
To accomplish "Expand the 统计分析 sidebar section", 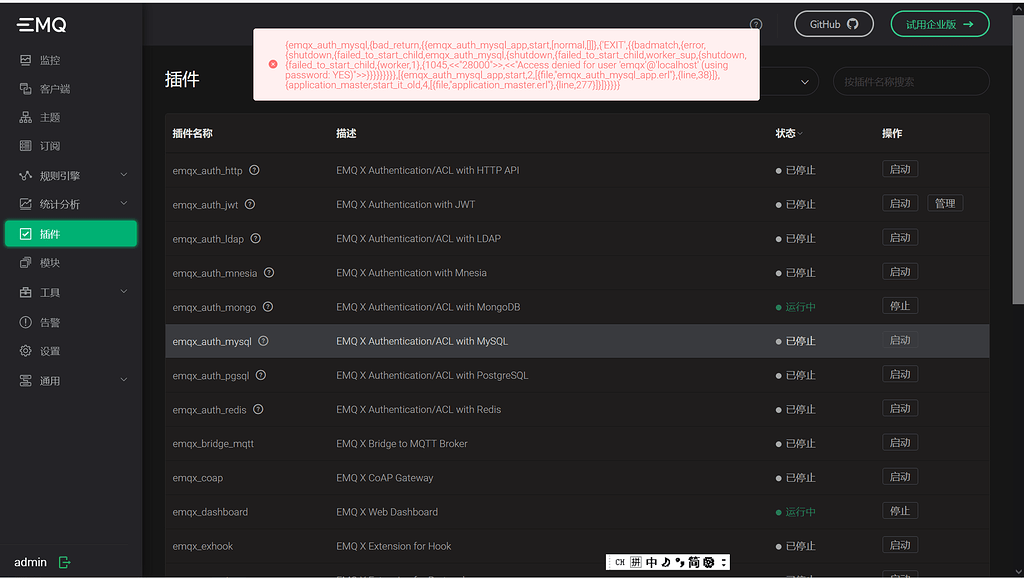I will pyautogui.click(x=70, y=205).
